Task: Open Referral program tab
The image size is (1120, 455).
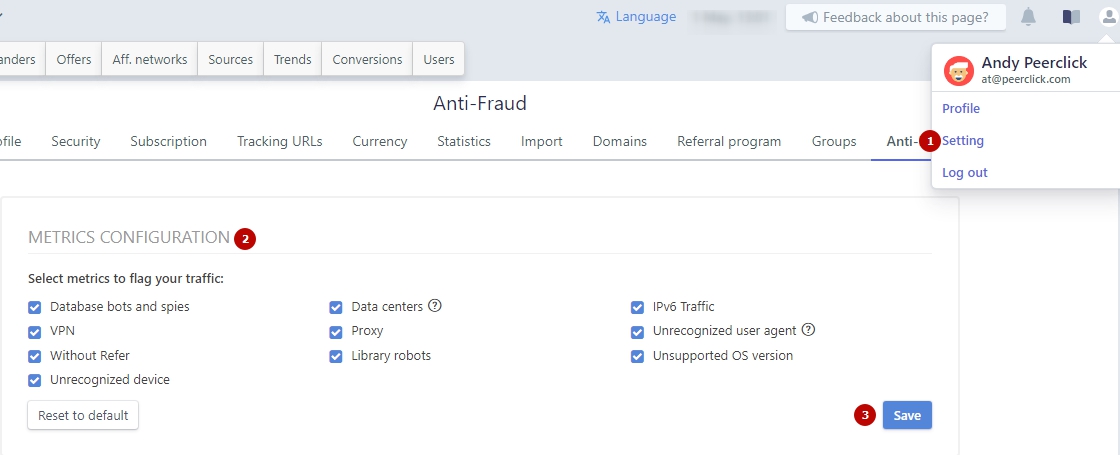Action: [729, 141]
